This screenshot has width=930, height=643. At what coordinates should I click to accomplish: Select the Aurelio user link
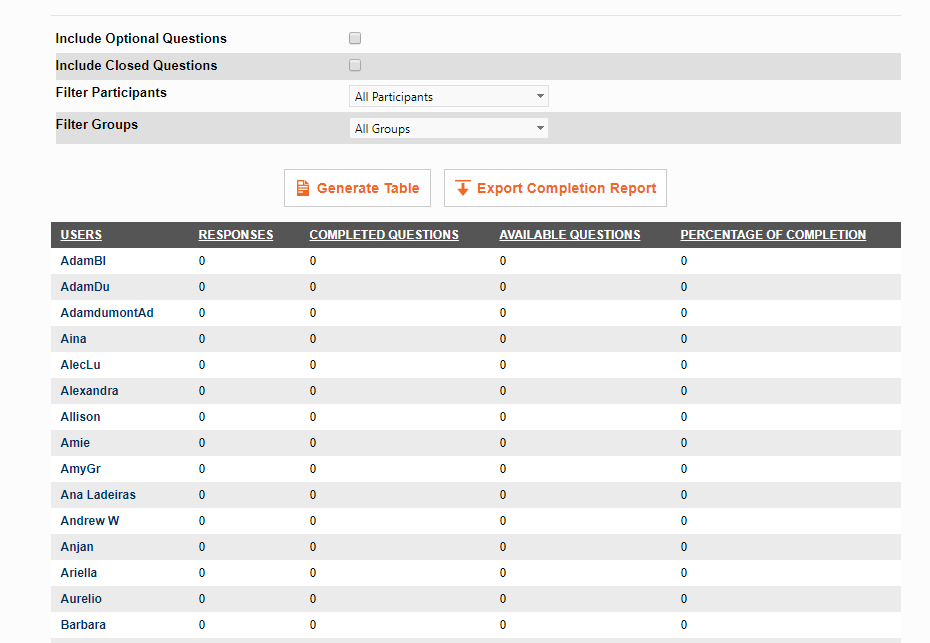click(81, 599)
